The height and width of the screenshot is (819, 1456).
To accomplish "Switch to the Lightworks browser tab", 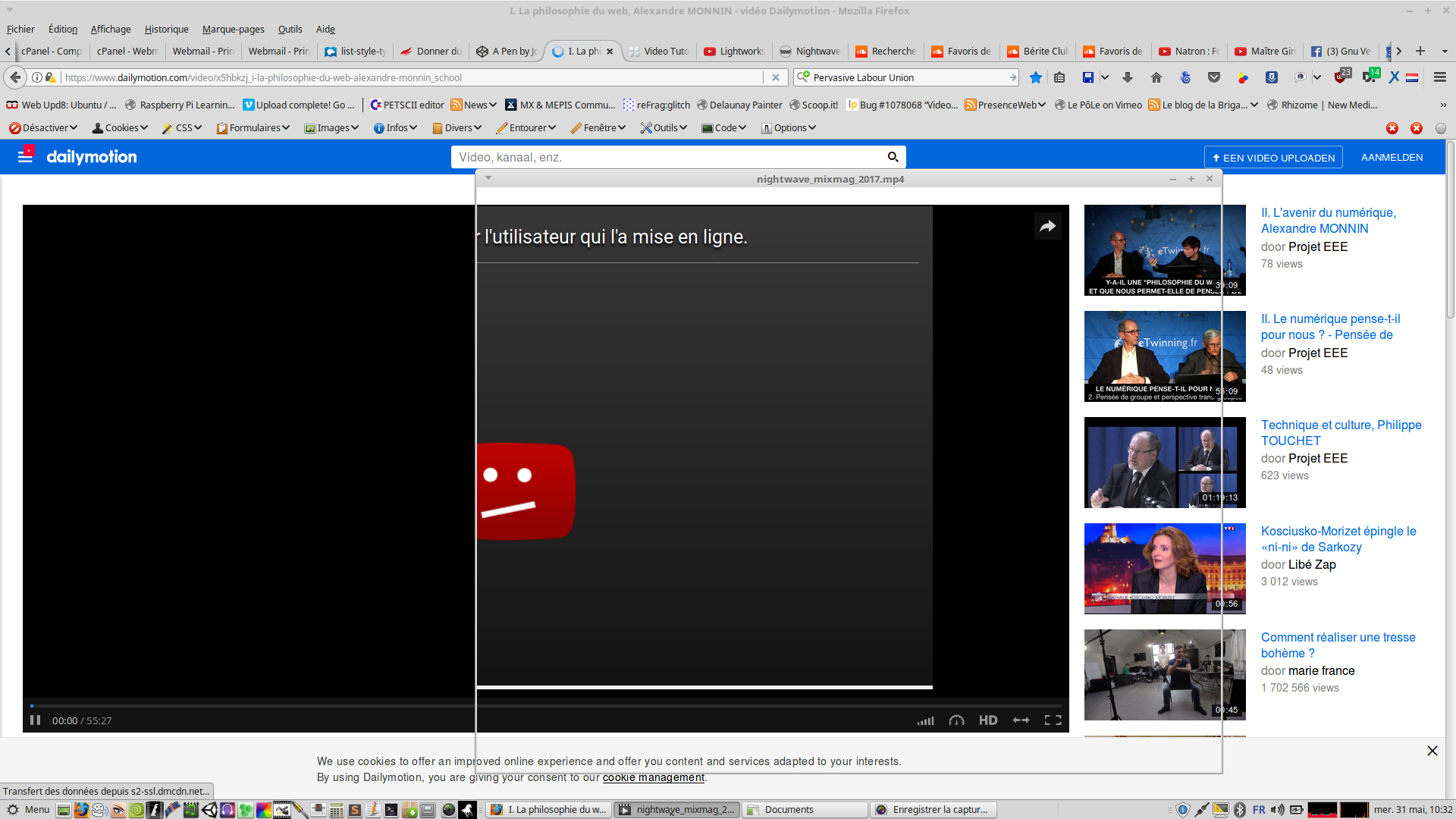I will [x=734, y=51].
